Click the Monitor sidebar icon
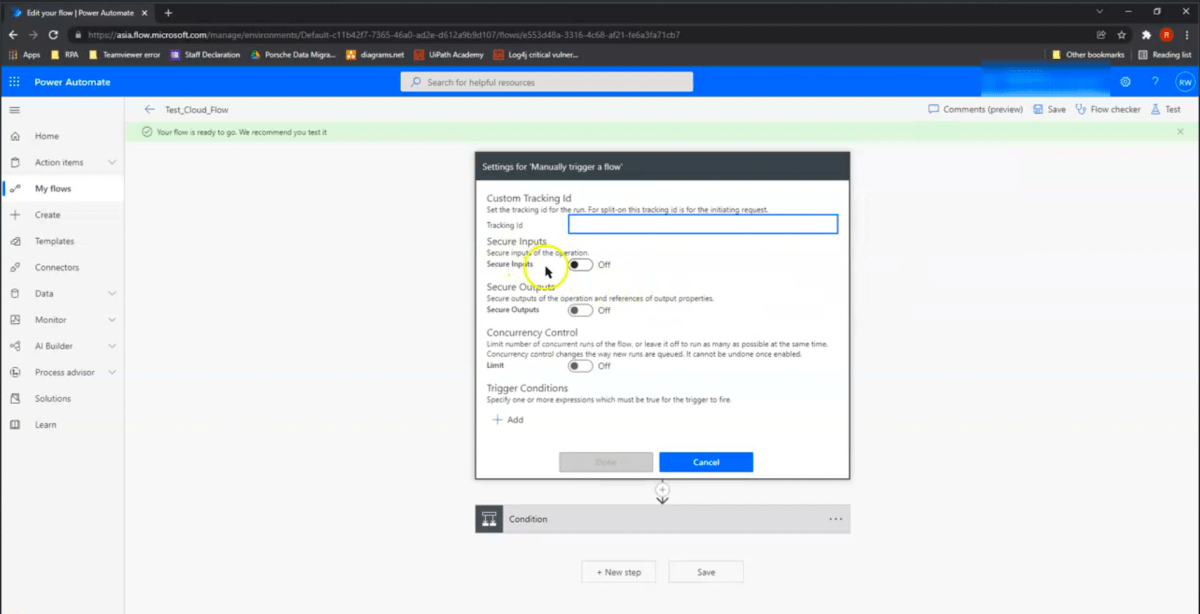Screen dimensions: 1200x614 (x=14, y=320)
